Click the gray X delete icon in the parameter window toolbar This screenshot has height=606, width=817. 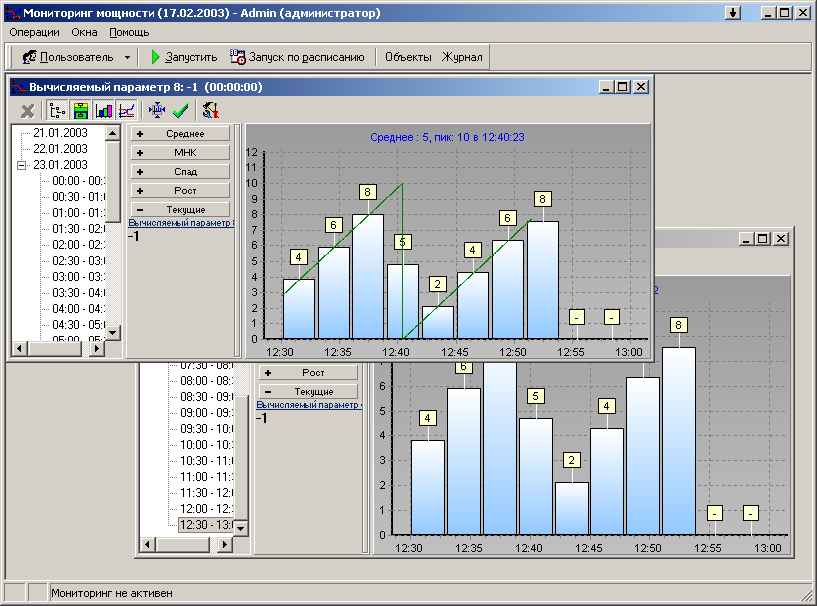(x=27, y=110)
